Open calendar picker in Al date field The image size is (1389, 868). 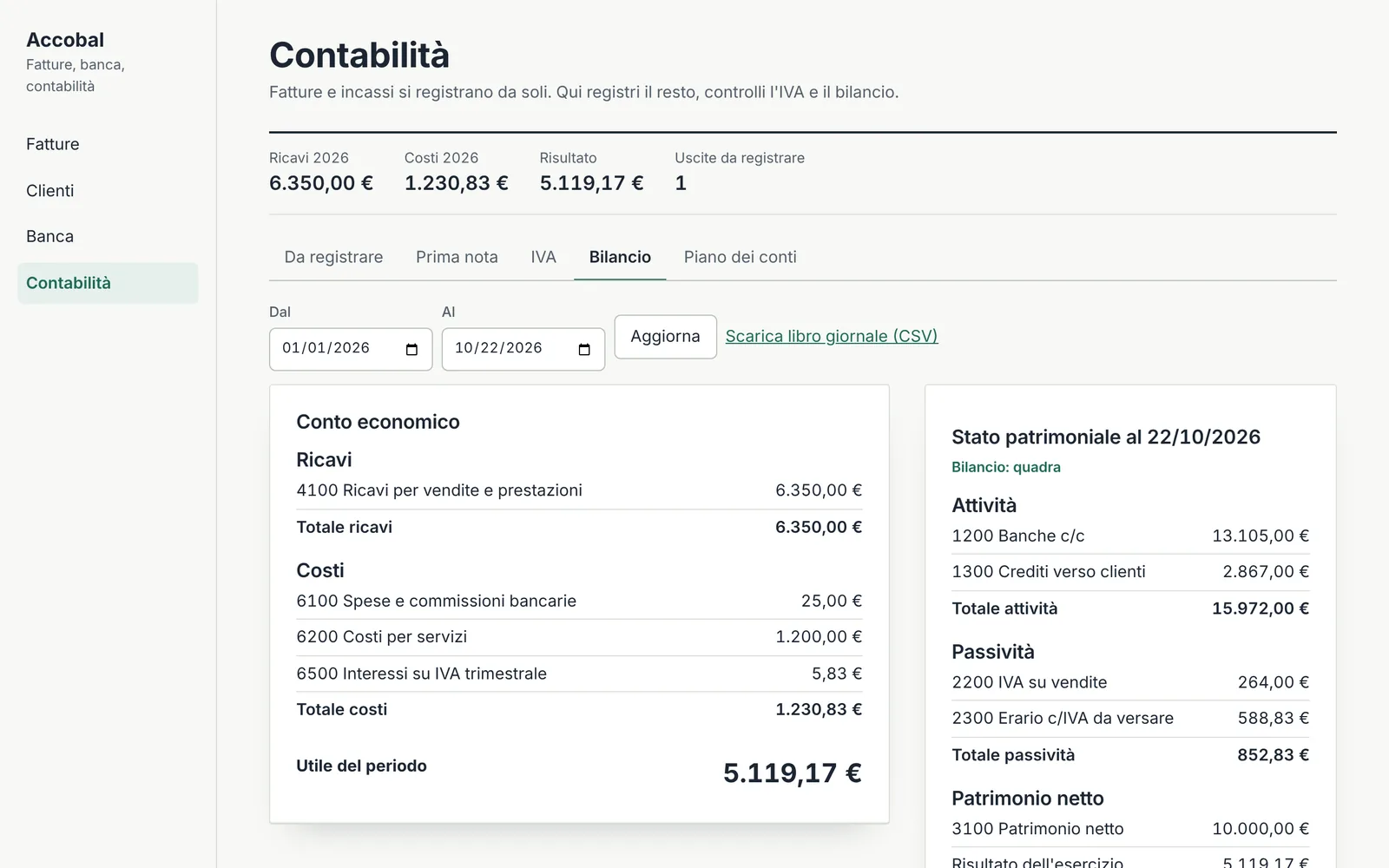584,349
